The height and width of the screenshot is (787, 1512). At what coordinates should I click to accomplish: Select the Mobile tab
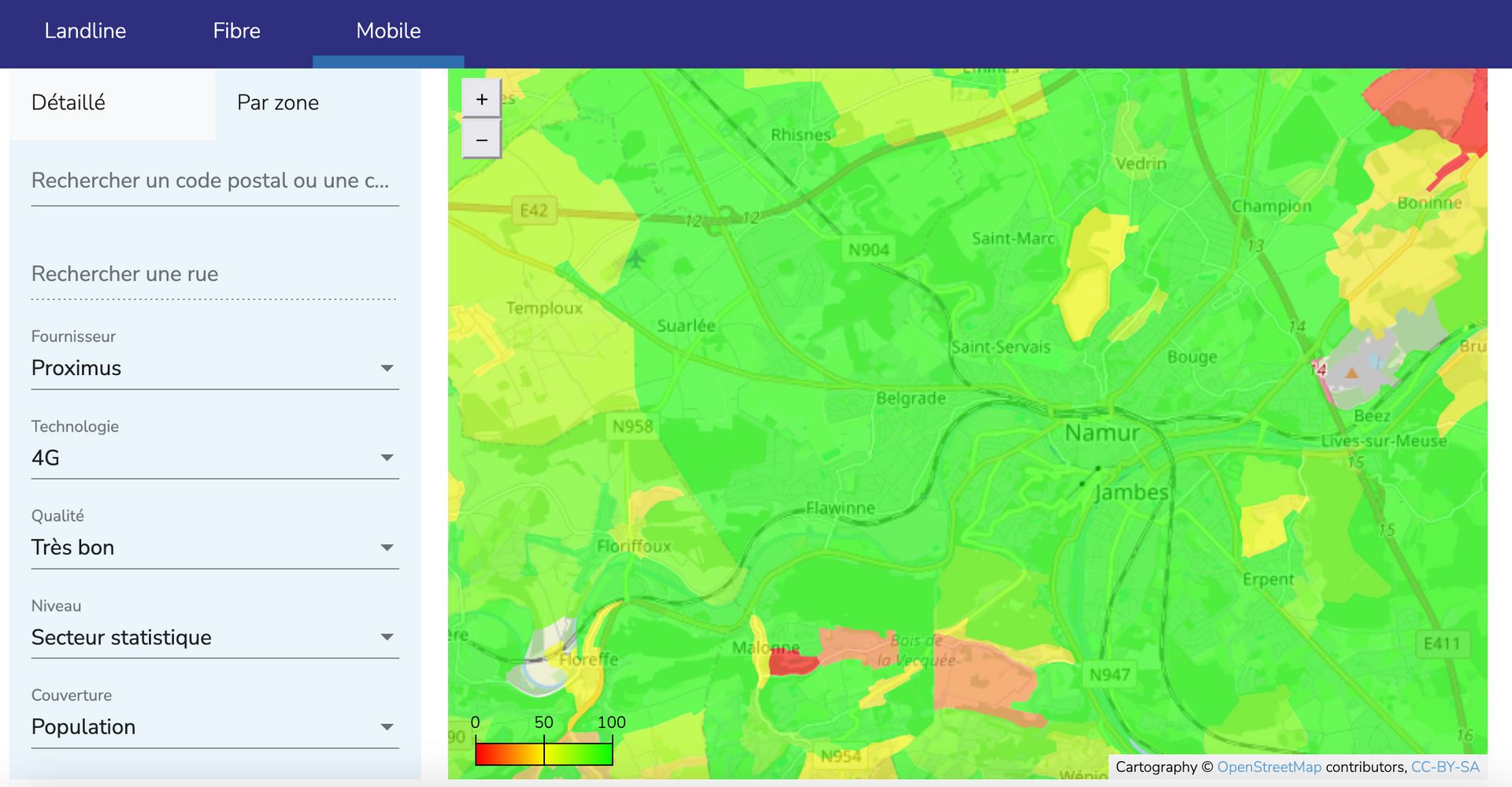click(388, 31)
